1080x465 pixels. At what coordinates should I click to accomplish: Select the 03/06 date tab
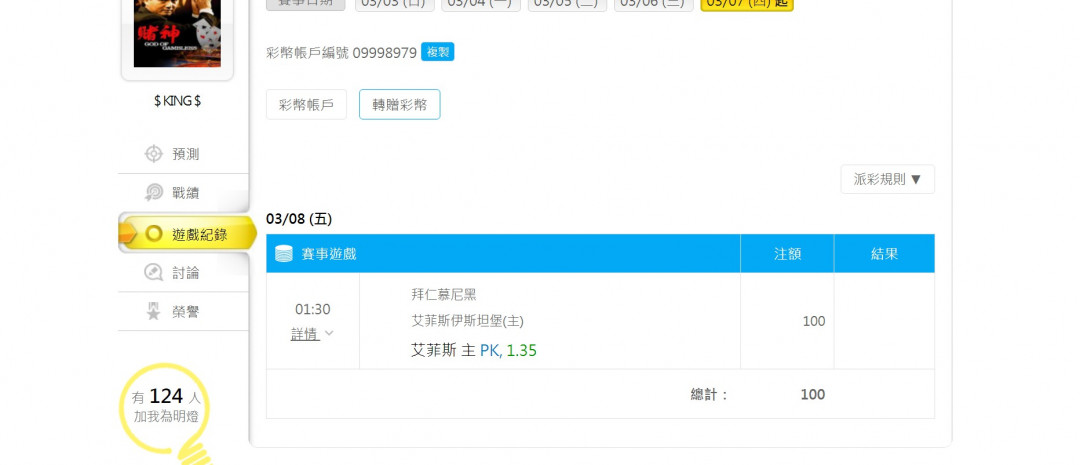click(654, 4)
